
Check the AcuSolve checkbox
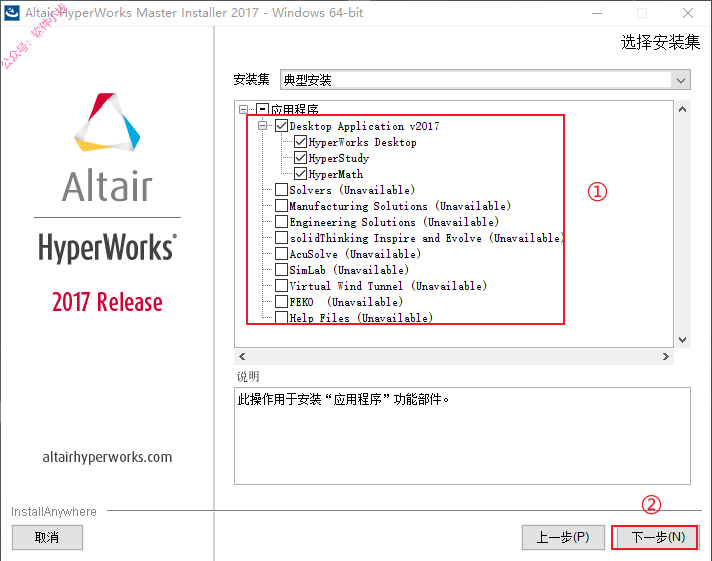pyautogui.click(x=282, y=253)
